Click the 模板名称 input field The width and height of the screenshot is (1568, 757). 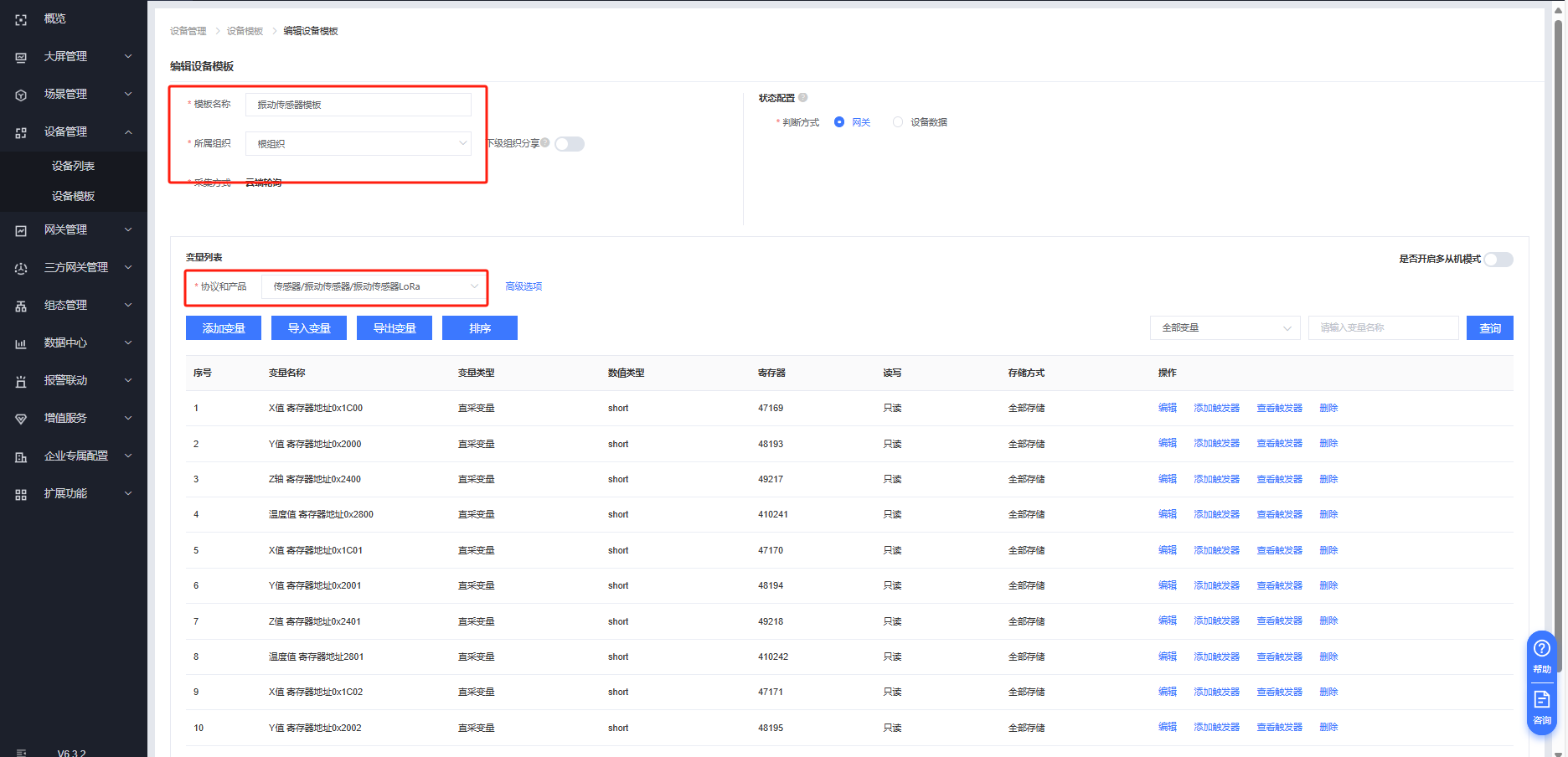(x=358, y=105)
